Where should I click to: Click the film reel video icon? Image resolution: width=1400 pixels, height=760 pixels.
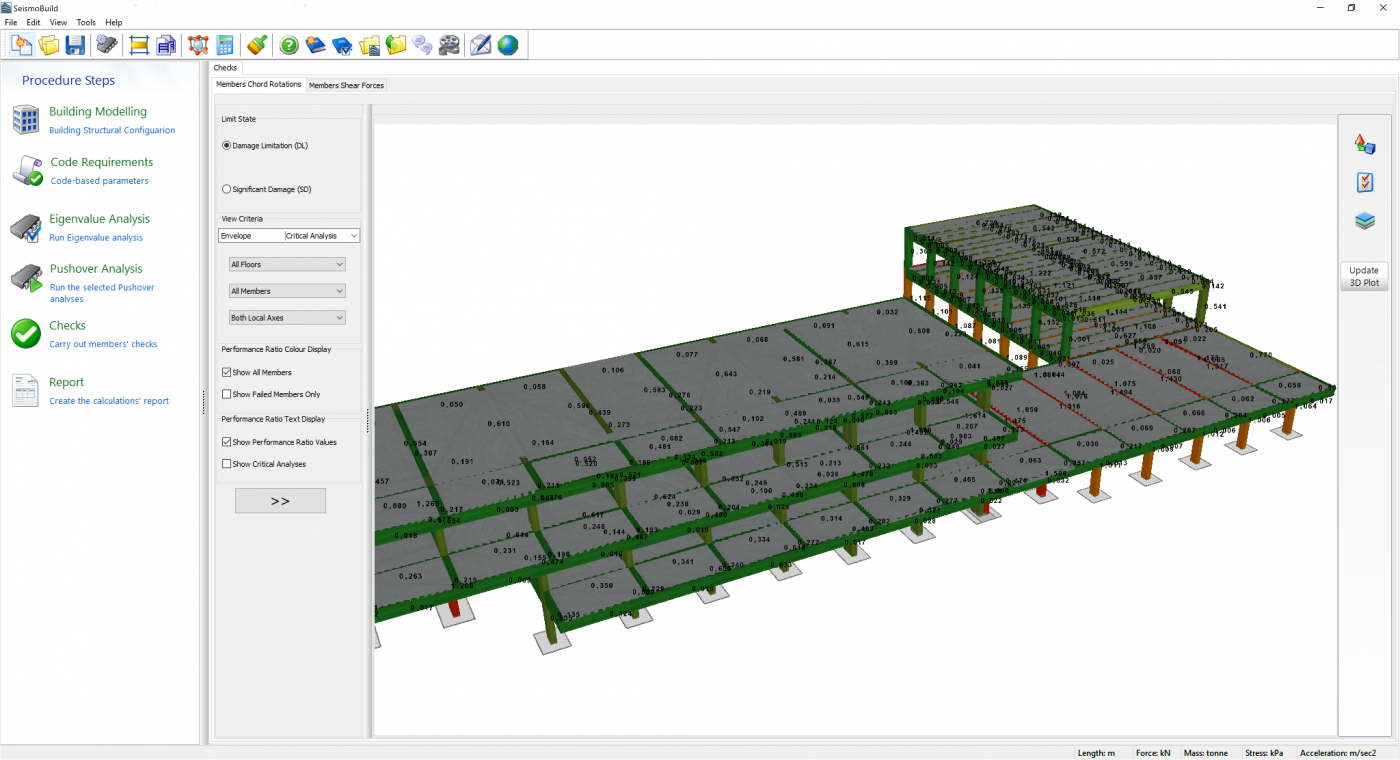450,45
